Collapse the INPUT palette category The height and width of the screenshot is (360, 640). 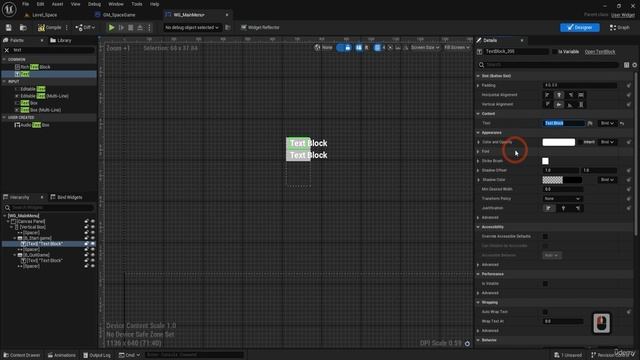[x=4, y=82]
